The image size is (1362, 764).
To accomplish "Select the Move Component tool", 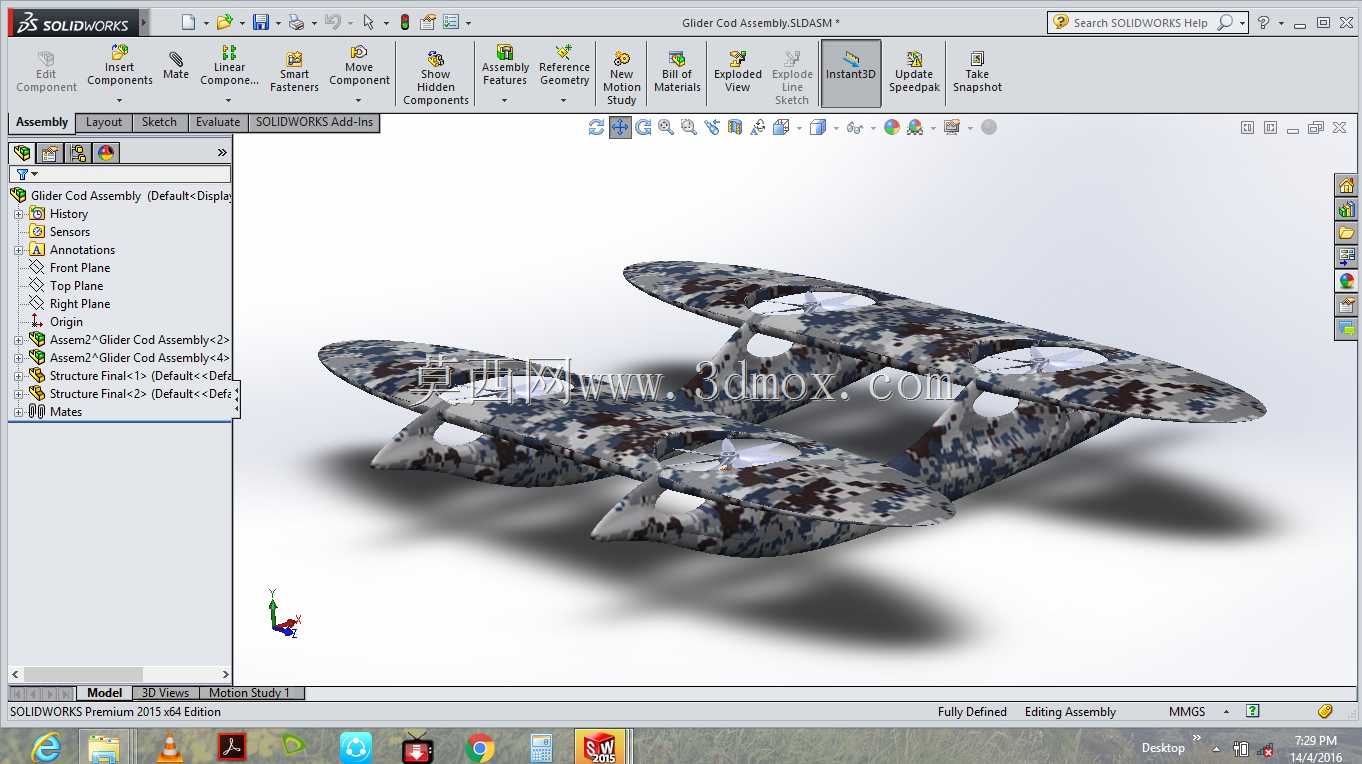I will 359,65.
